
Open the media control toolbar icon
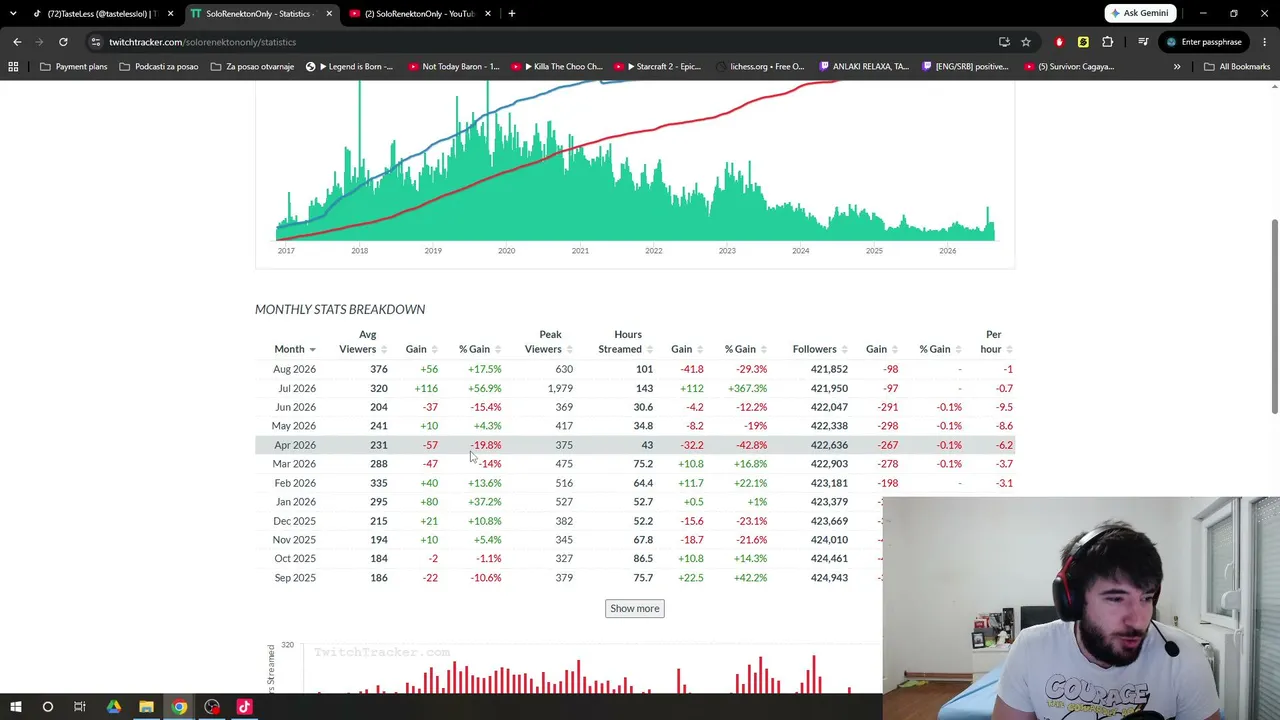[1143, 42]
